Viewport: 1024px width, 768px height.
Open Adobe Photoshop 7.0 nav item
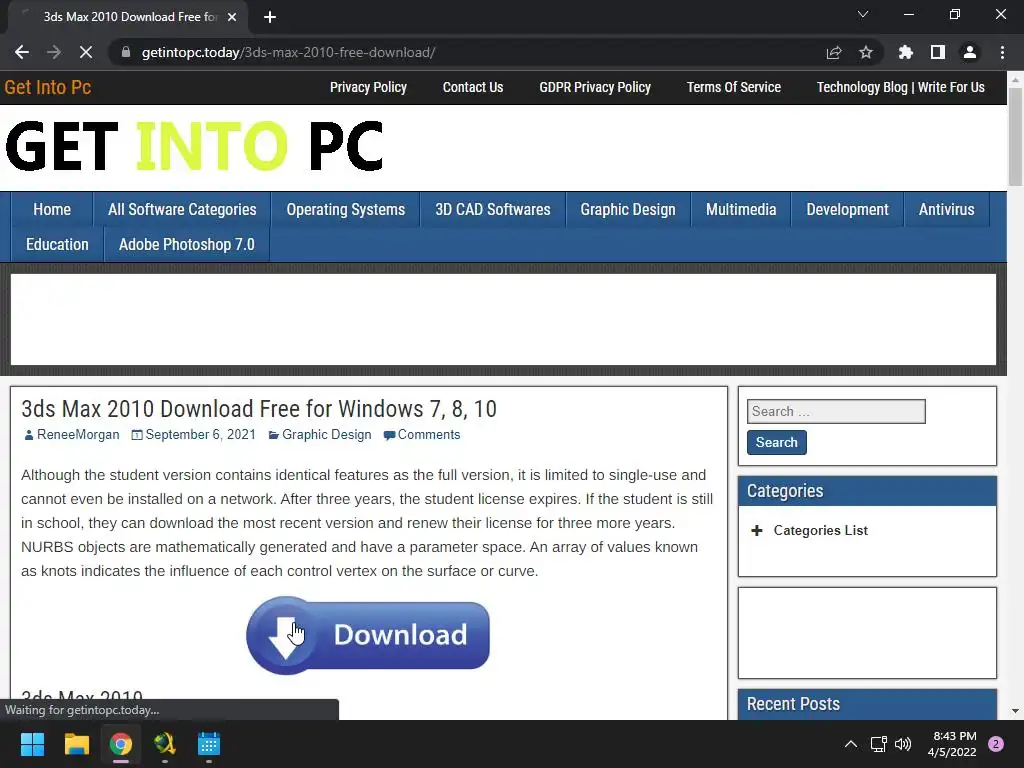click(x=187, y=245)
